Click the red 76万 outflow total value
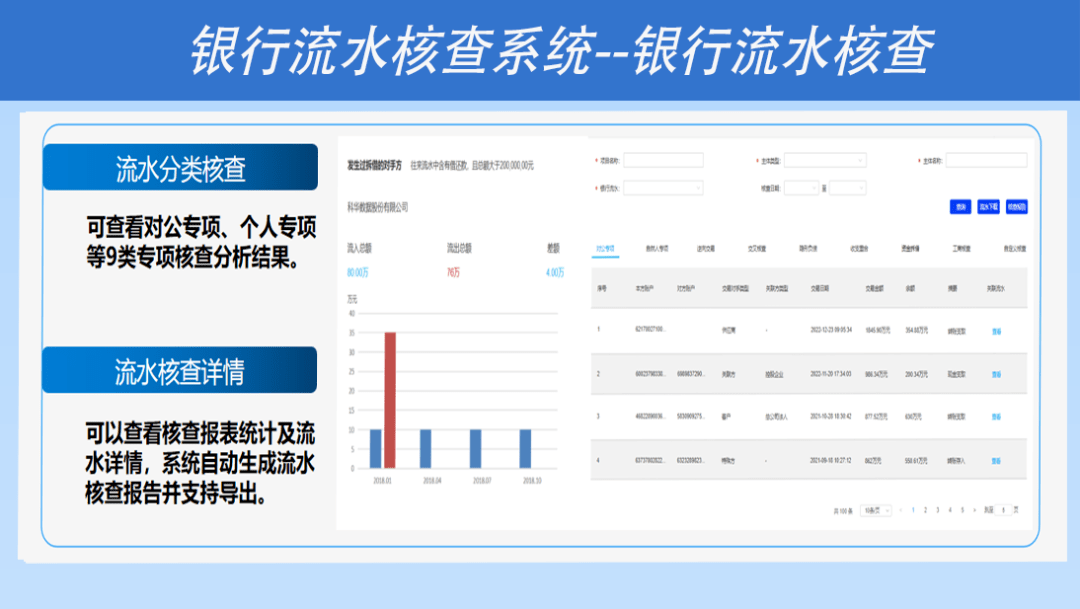 pos(453,273)
